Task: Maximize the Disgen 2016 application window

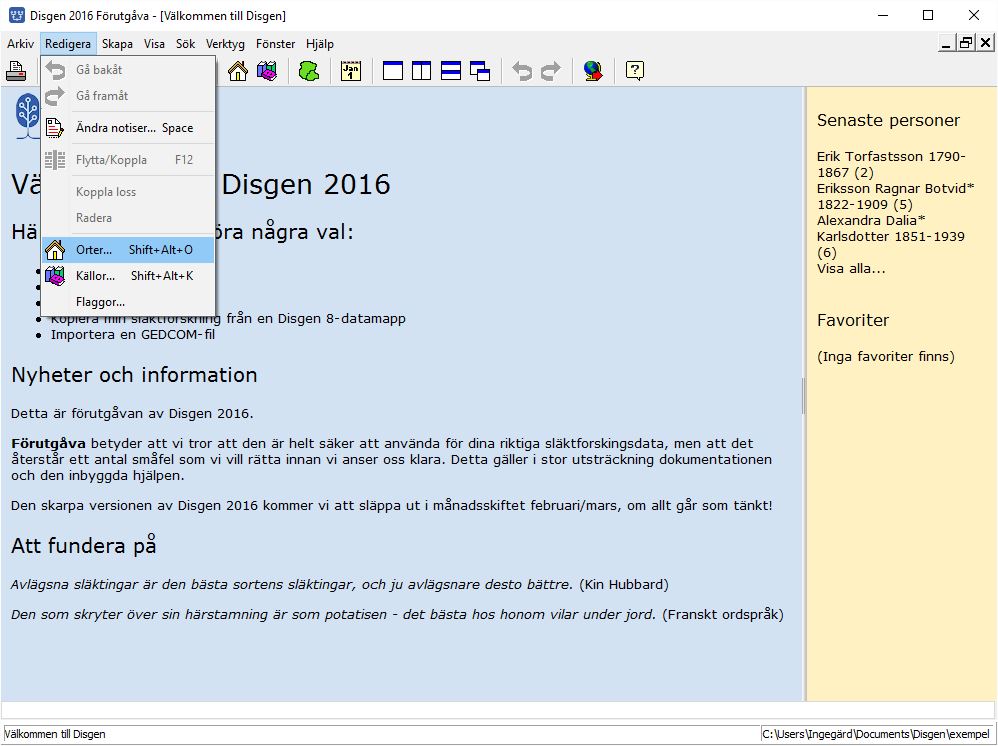Action: [x=928, y=15]
